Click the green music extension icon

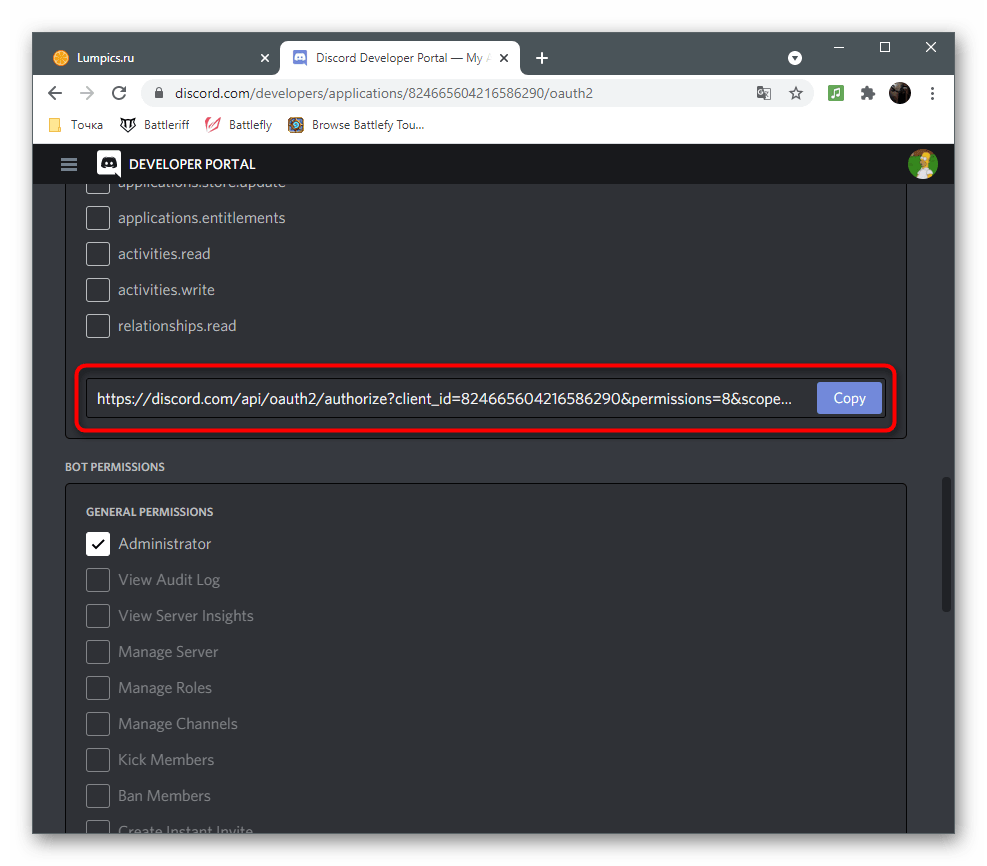(x=835, y=92)
